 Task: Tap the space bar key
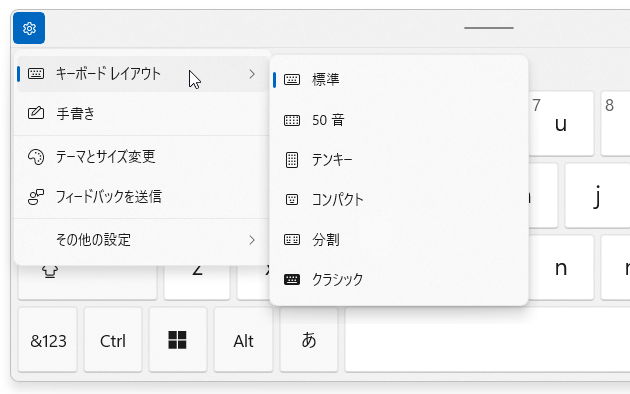click(x=487, y=340)
